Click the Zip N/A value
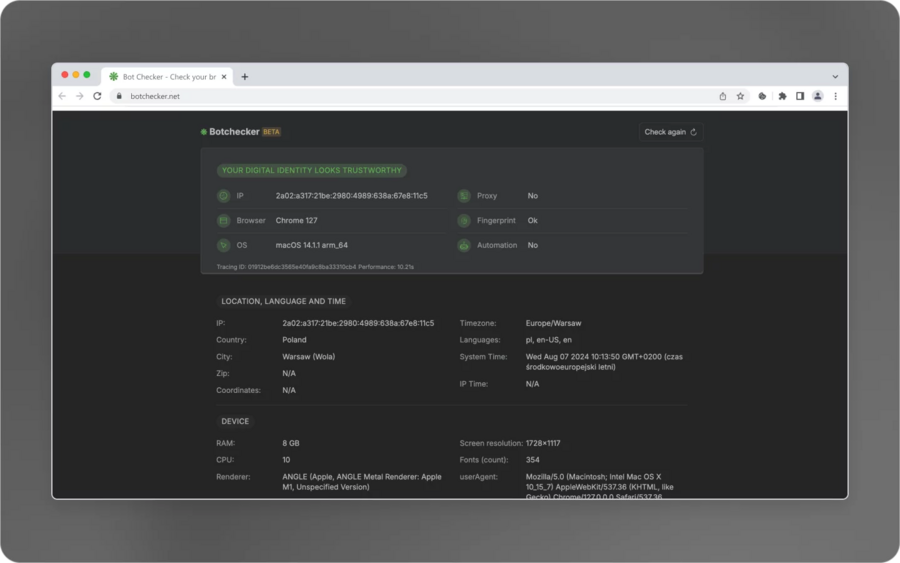Viewport: 900px width, 563px height. point(289,373)
